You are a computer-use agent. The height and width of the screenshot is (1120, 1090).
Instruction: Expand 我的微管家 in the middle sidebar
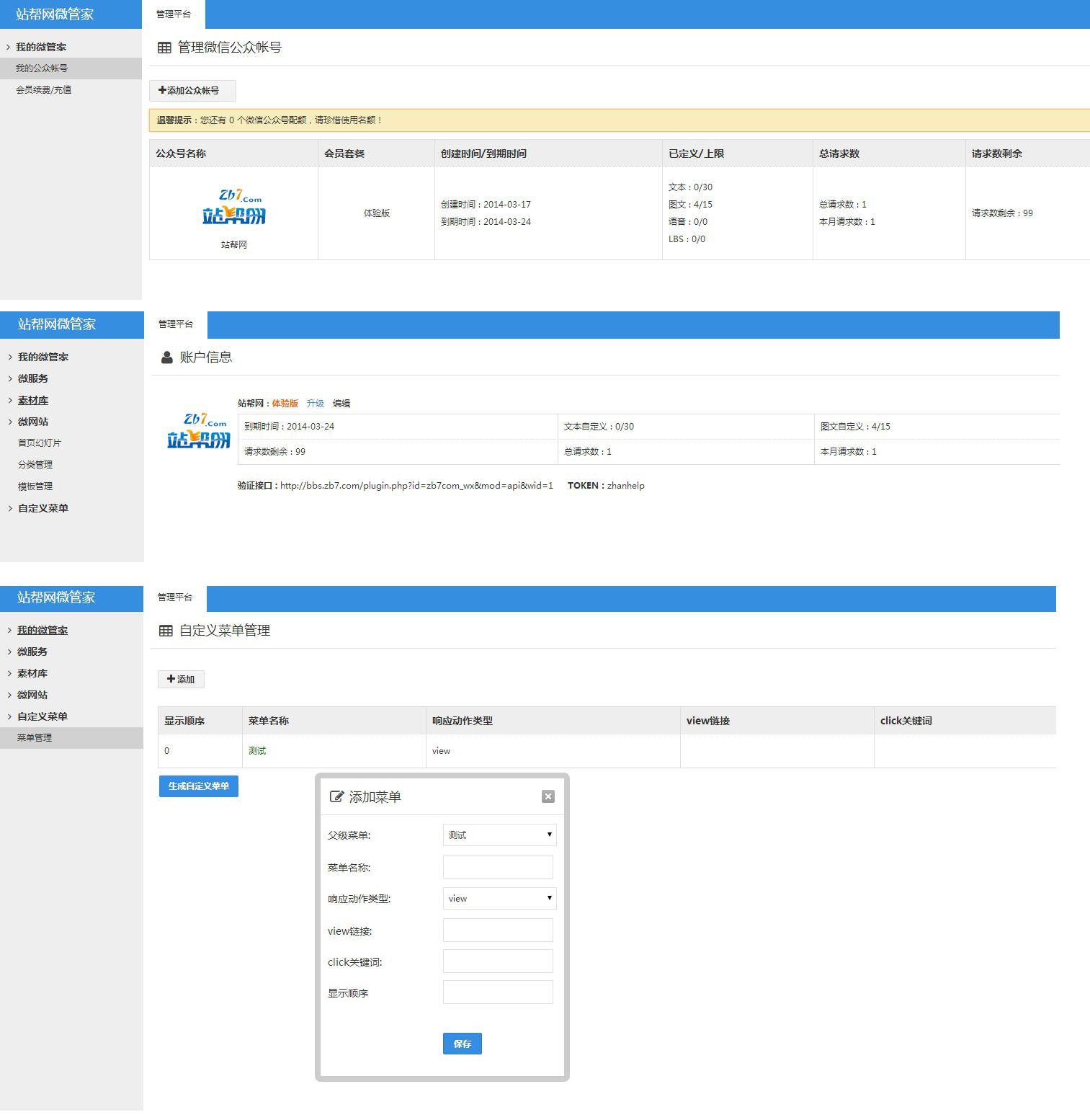coord(43,357)
